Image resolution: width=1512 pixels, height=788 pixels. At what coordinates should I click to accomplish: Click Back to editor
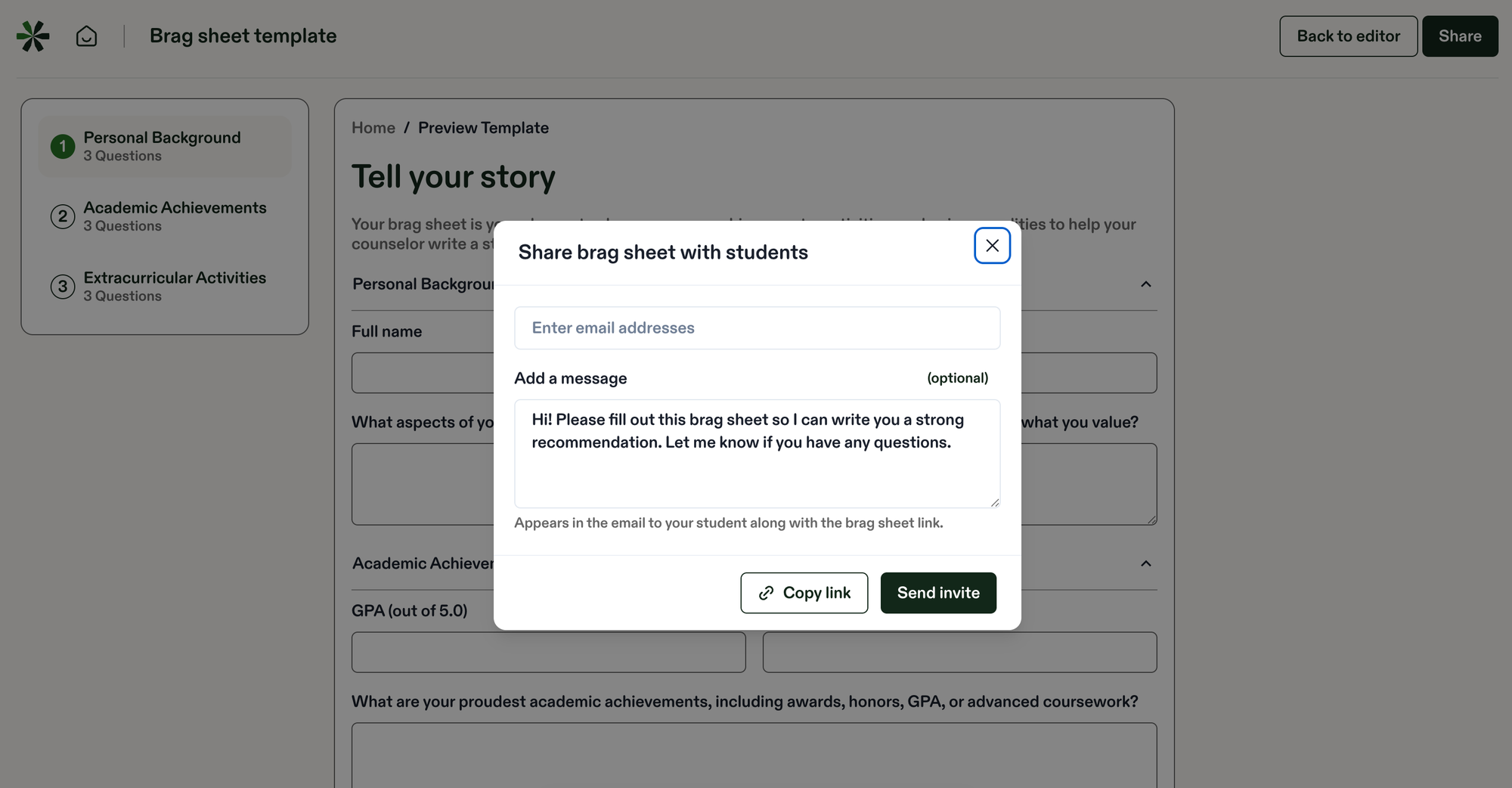click(1348, 36)
